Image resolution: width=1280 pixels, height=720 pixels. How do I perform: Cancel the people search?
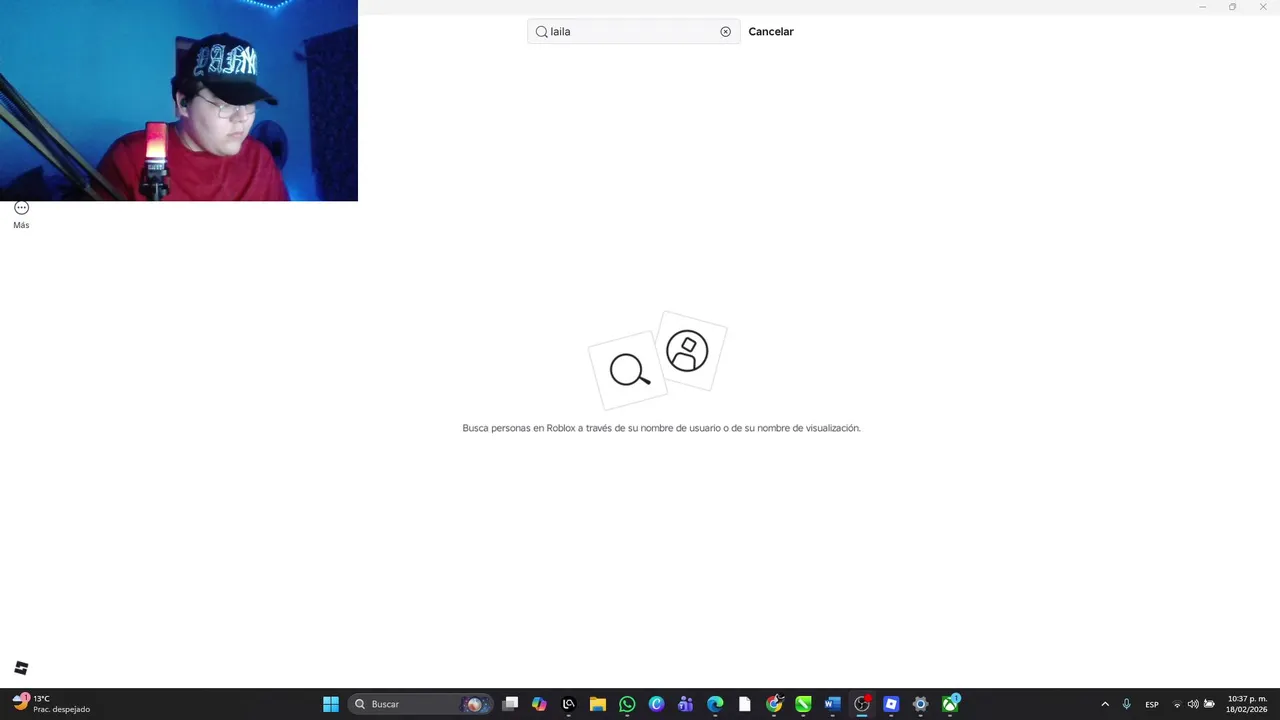tap(771, 32)
